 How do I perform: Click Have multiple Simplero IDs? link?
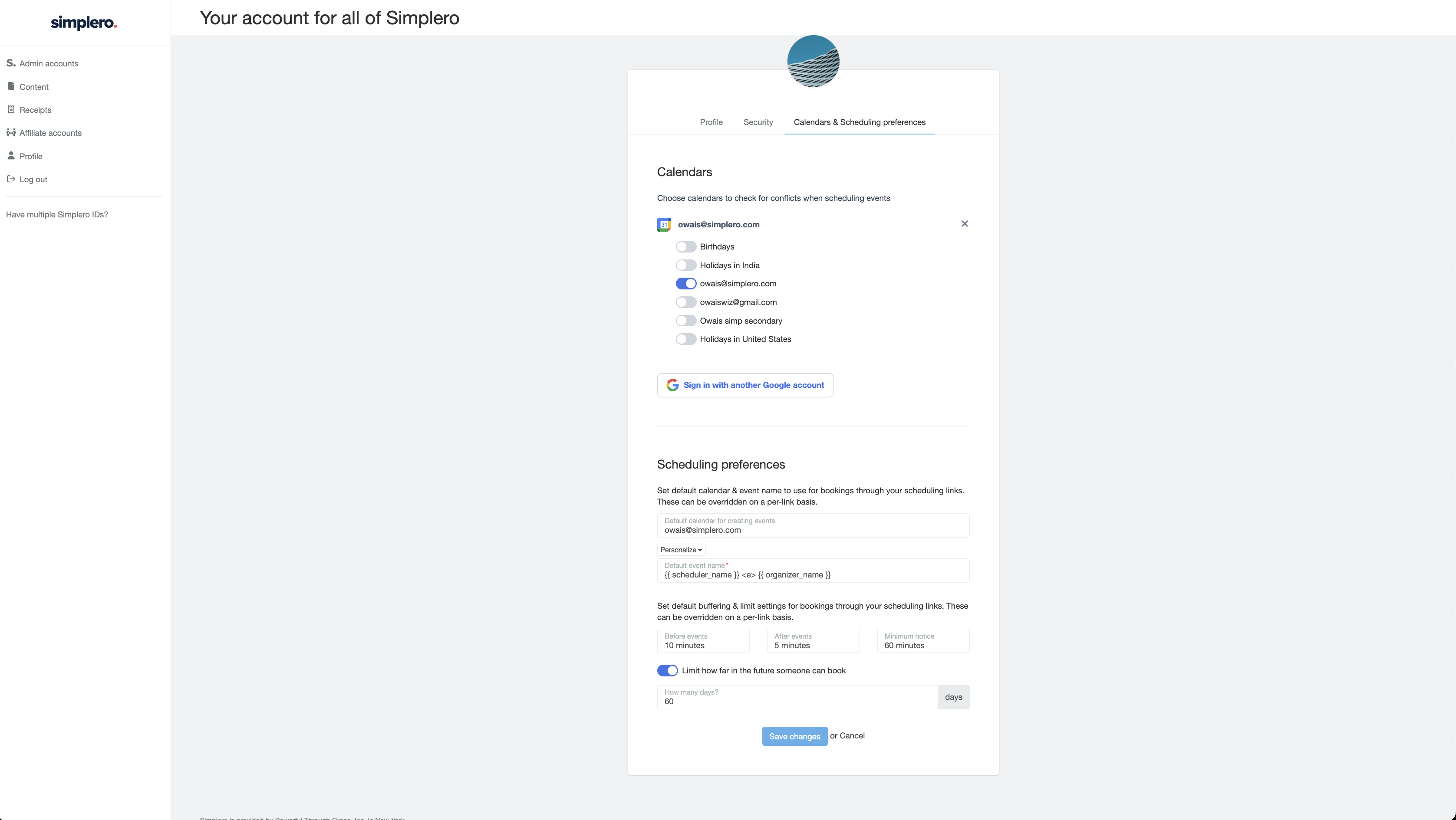coord(57,214)
